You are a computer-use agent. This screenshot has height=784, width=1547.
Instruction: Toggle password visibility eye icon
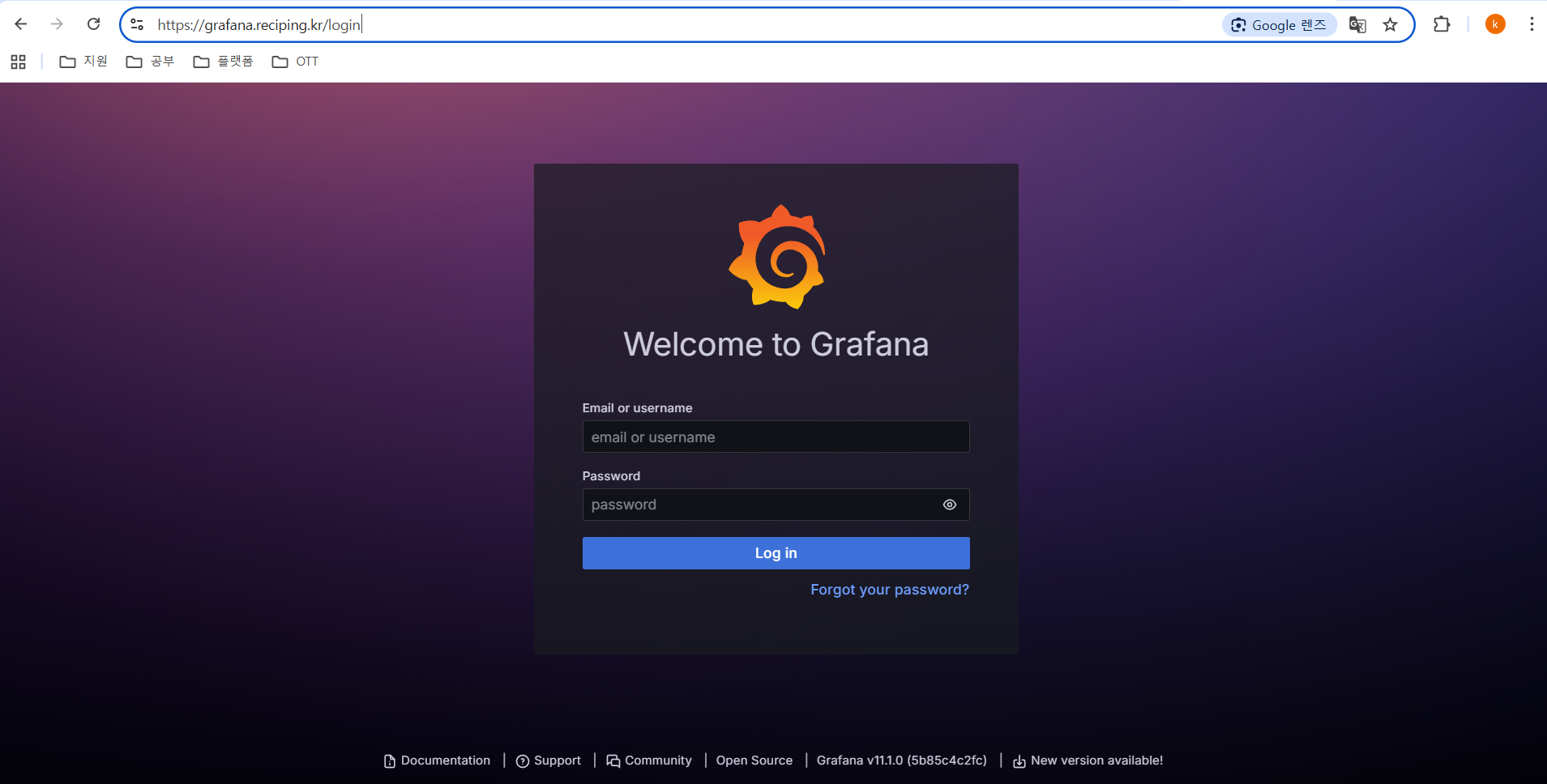tap(950, 505)
